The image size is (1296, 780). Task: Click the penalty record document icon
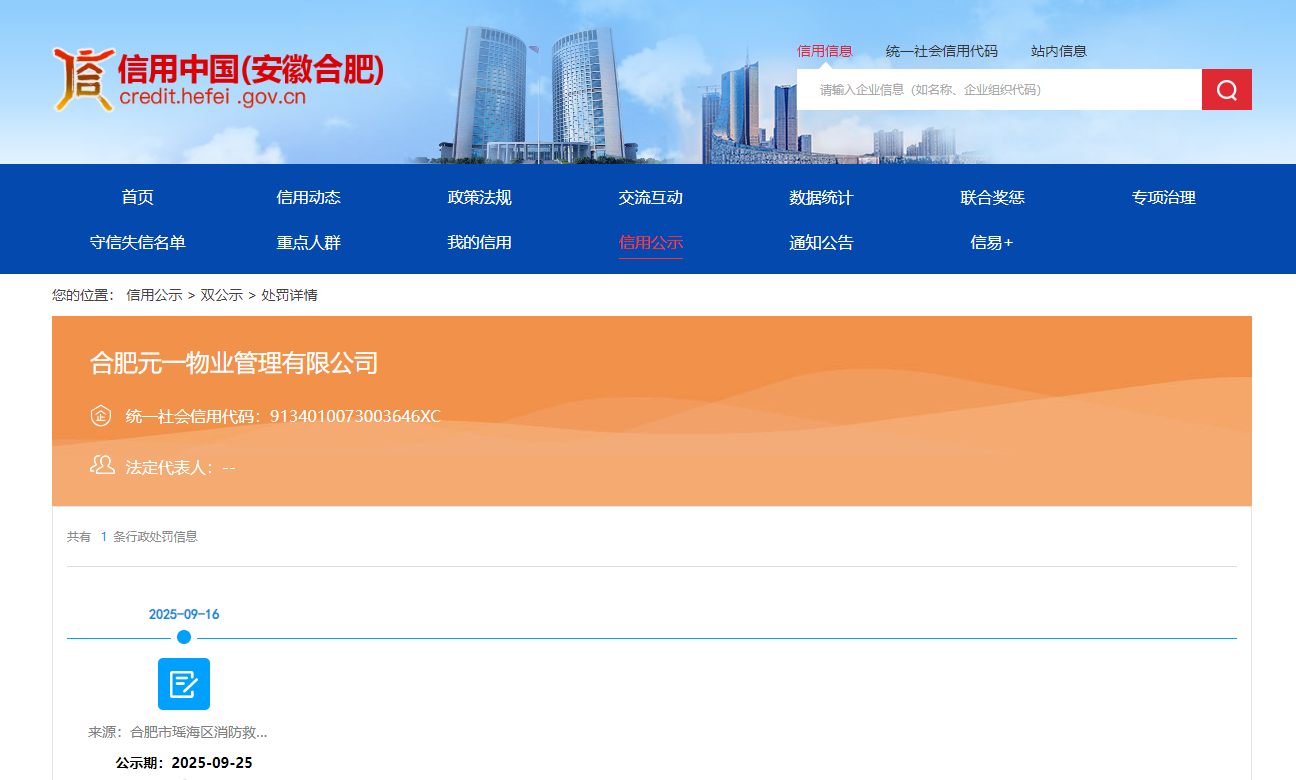click(184, 684)
